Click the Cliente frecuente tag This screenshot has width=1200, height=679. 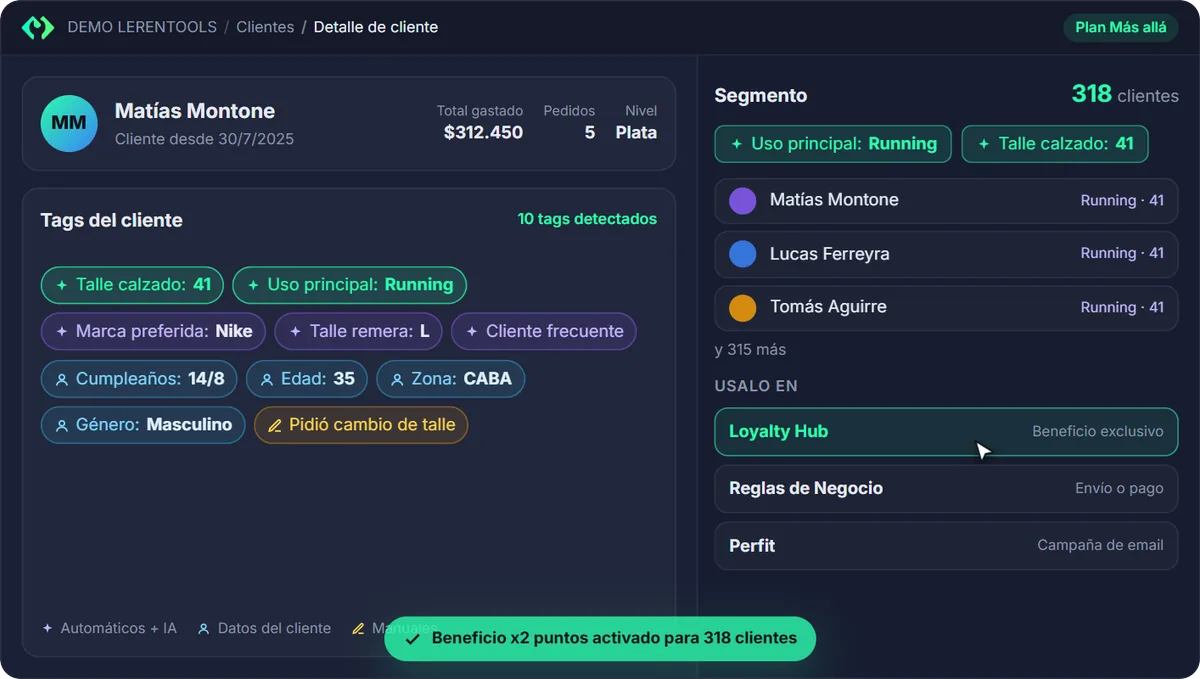coord(544,331)
